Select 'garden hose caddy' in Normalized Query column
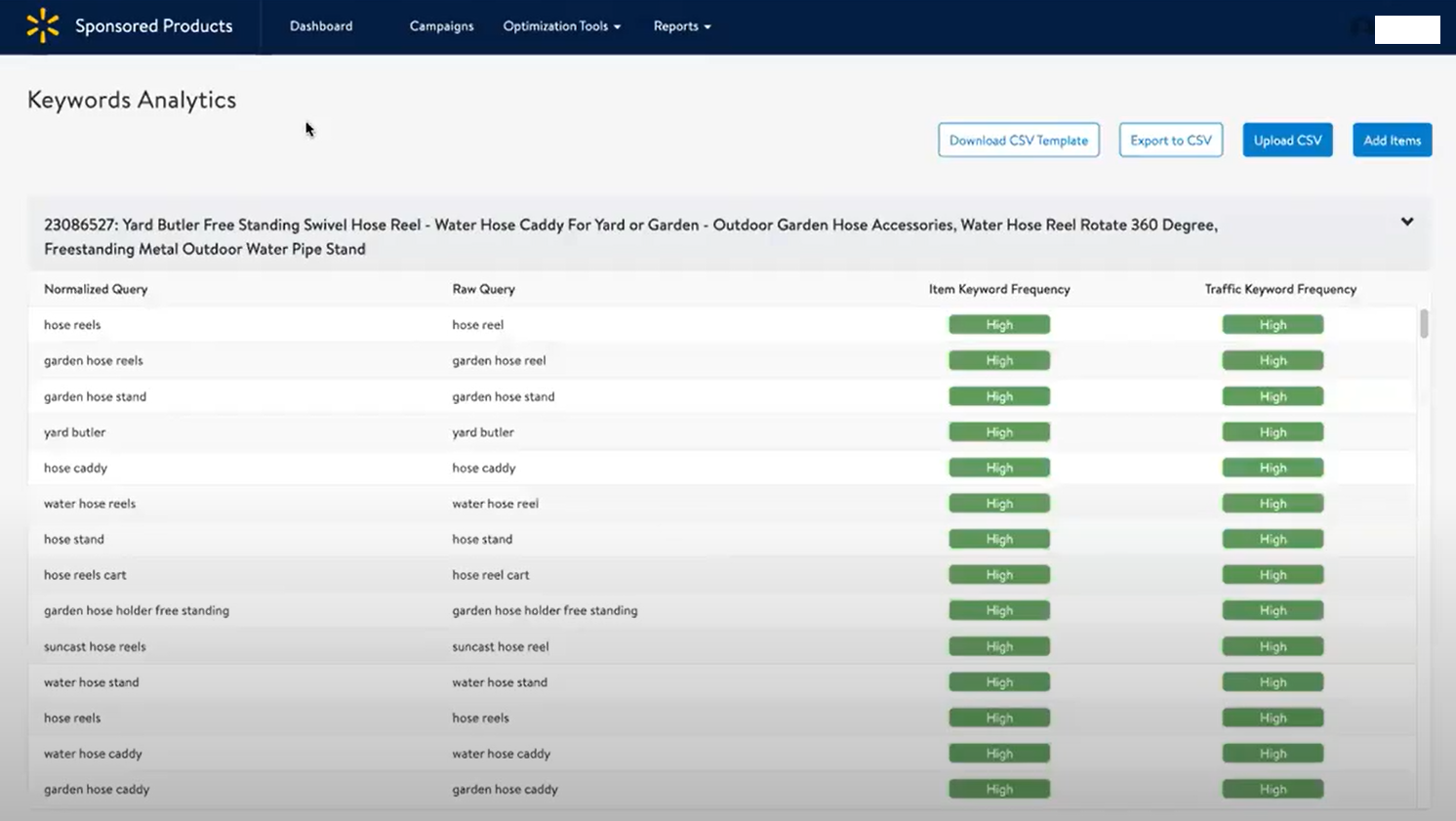 (97, 789)
